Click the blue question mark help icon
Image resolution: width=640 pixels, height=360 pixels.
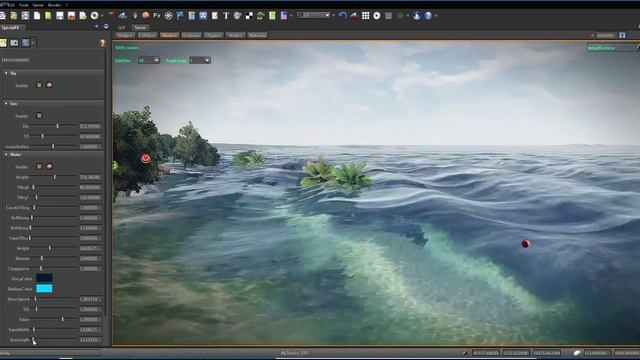click(x=428, y=16)
